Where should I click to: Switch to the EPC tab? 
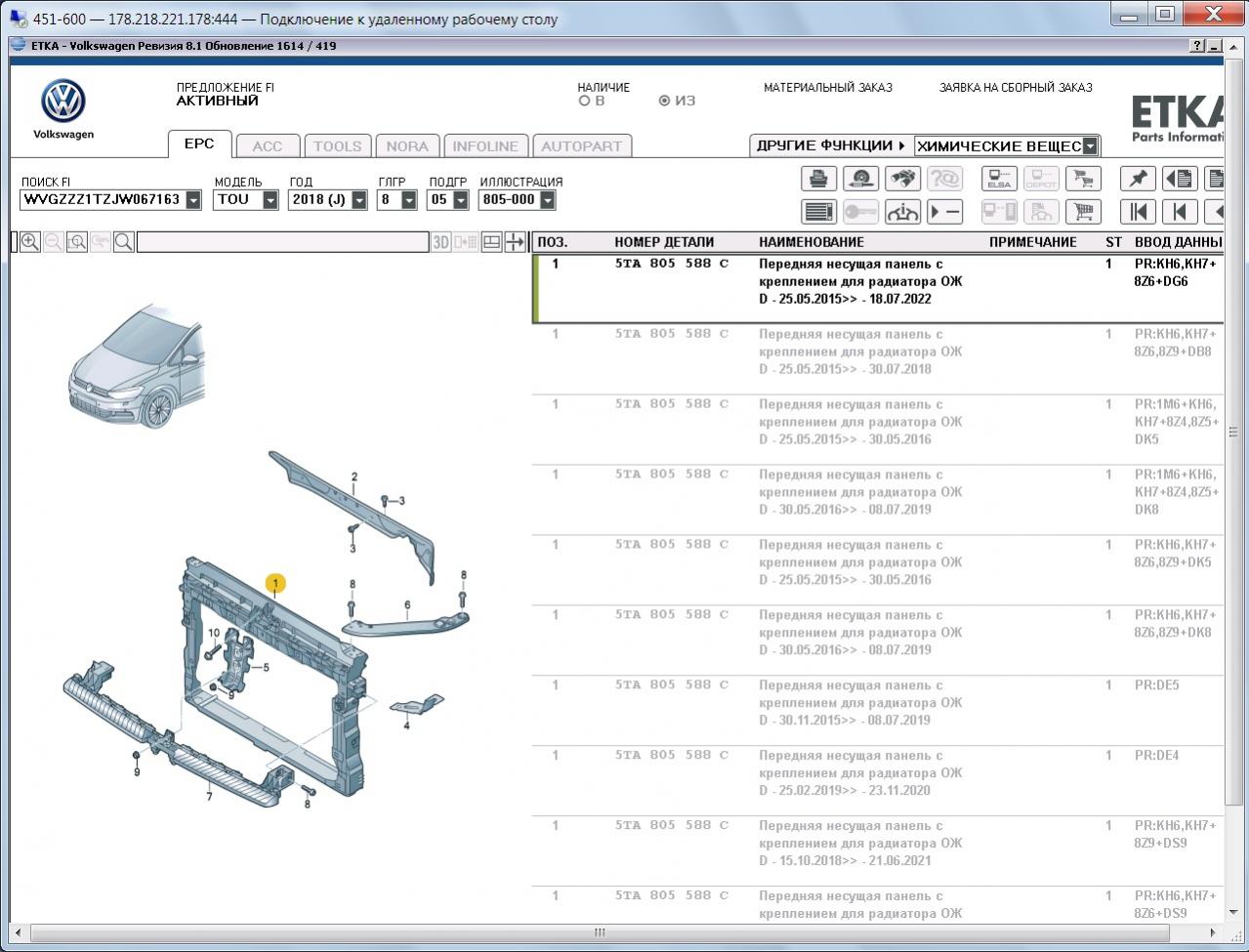(199, 144)
